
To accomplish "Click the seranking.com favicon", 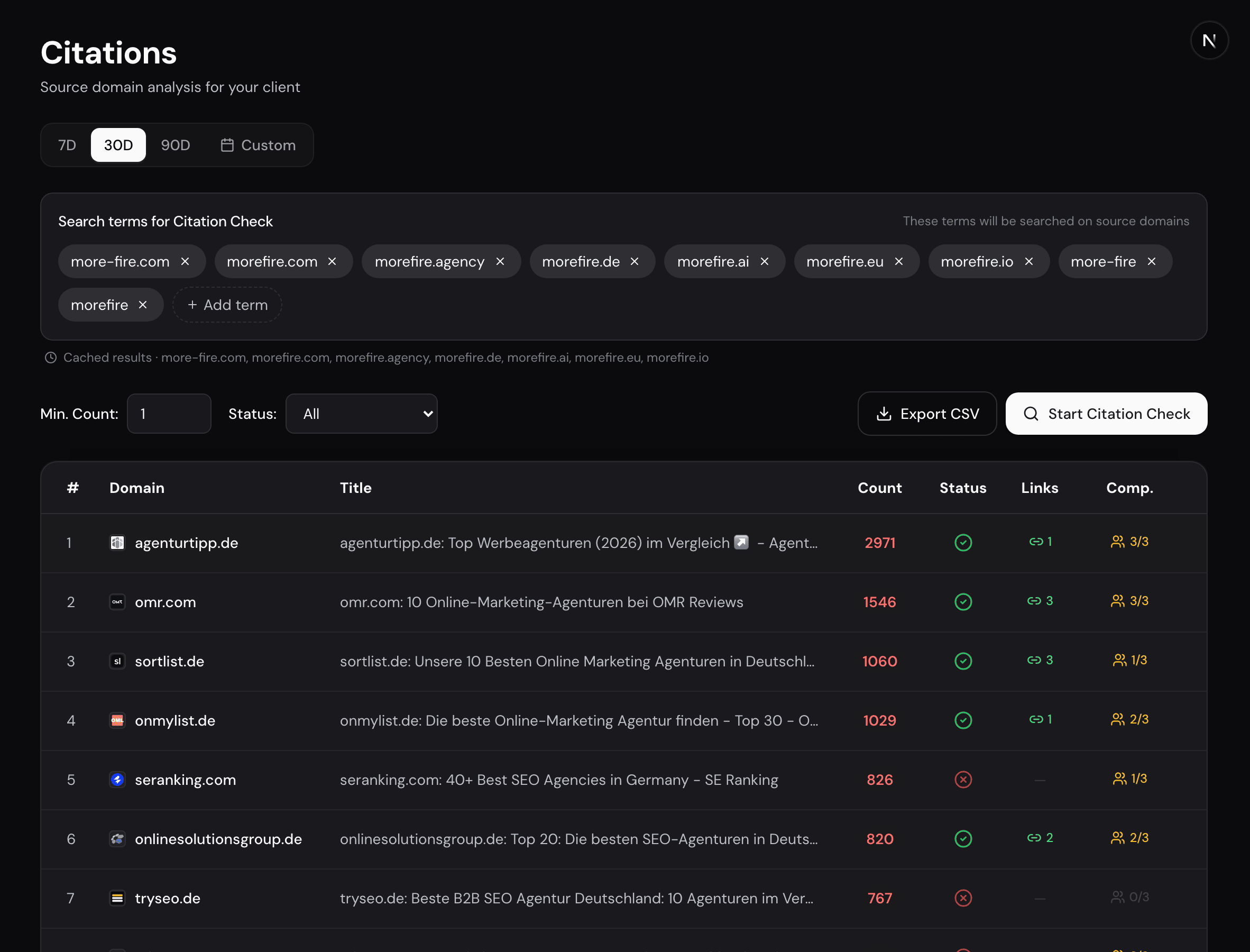I will pyautogui.click(x=117, y=780).
